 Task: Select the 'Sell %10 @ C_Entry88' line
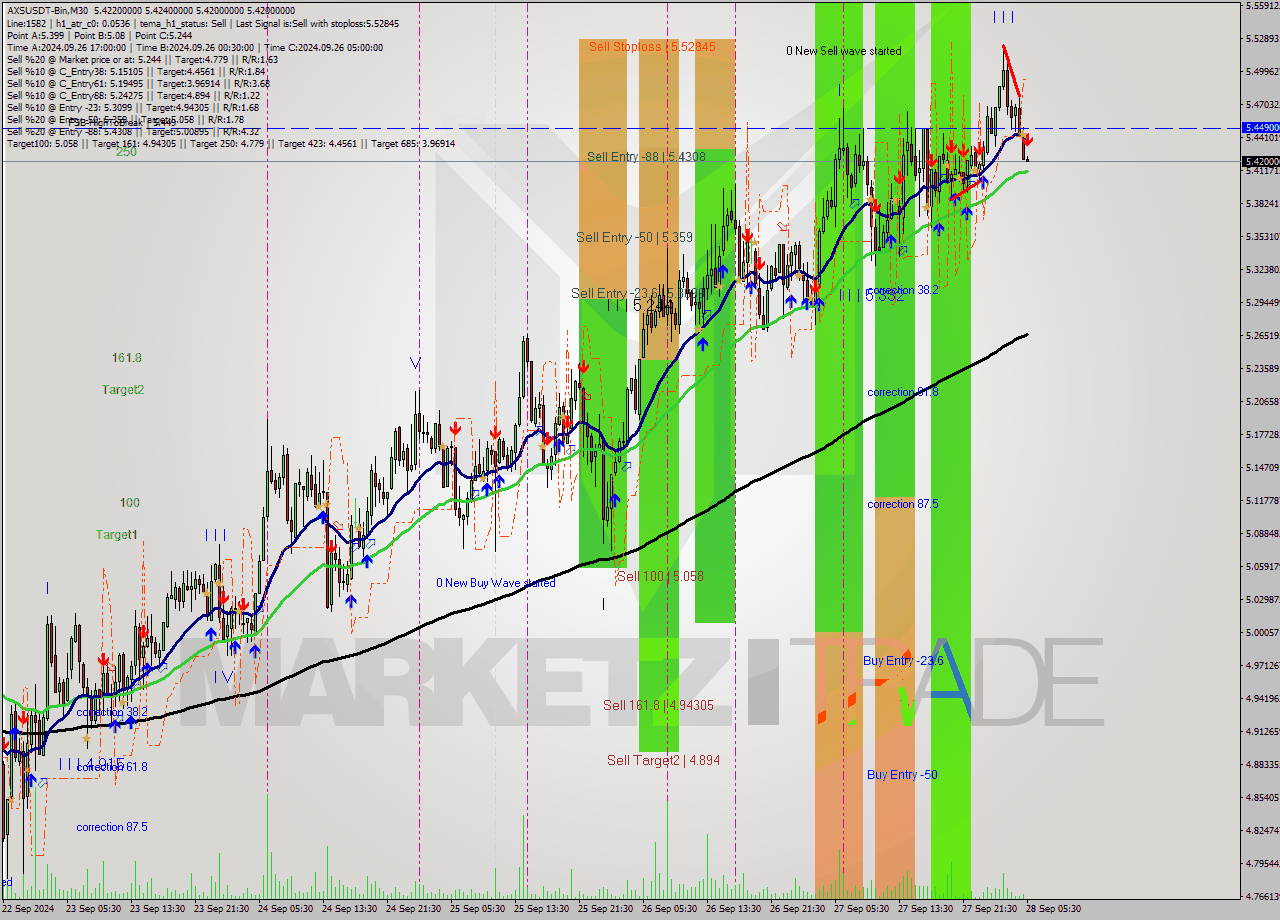coord(133,95)
